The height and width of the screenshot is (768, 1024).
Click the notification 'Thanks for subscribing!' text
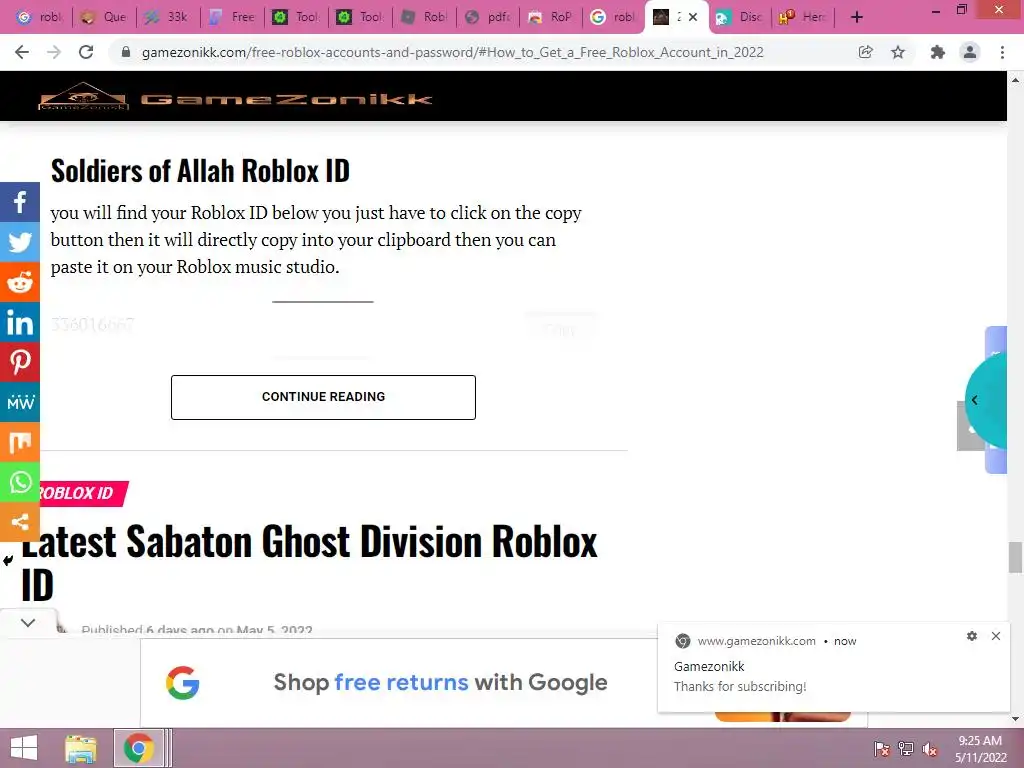tap(740, 687)
